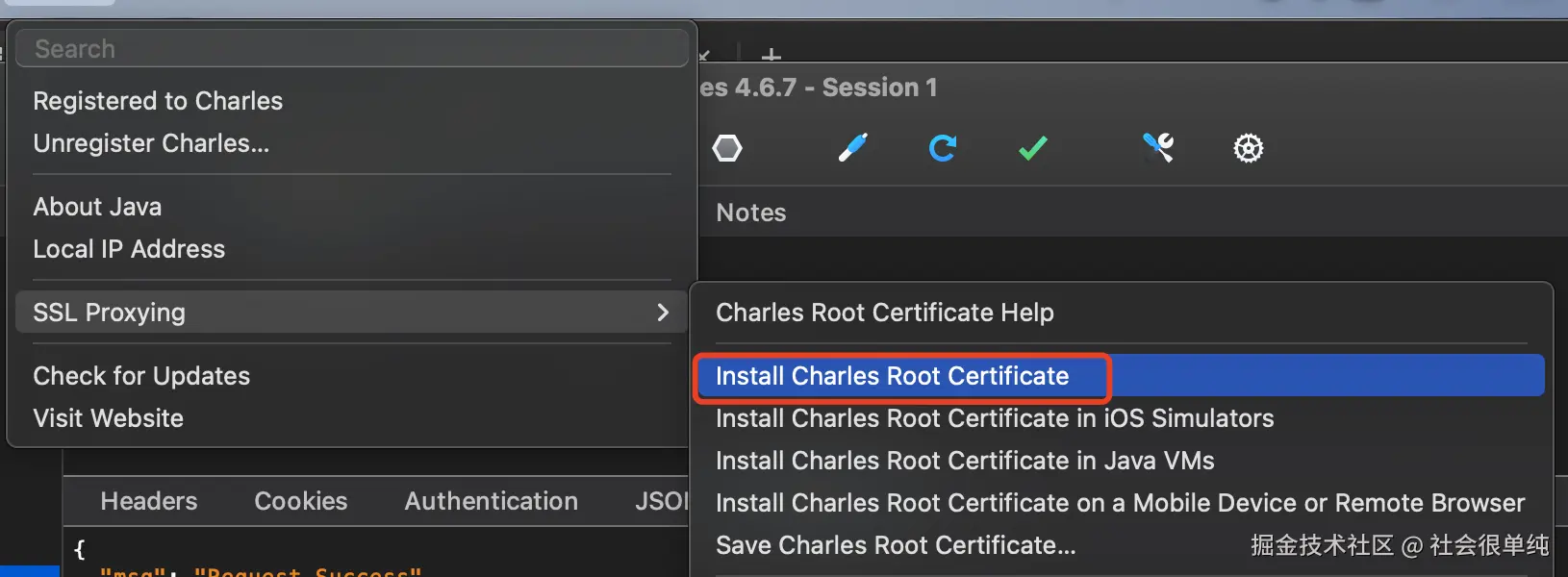The image size is (1568, 577).
Task: Choose Install Charles Root Certificate in Java VMs
Action: 965,461
